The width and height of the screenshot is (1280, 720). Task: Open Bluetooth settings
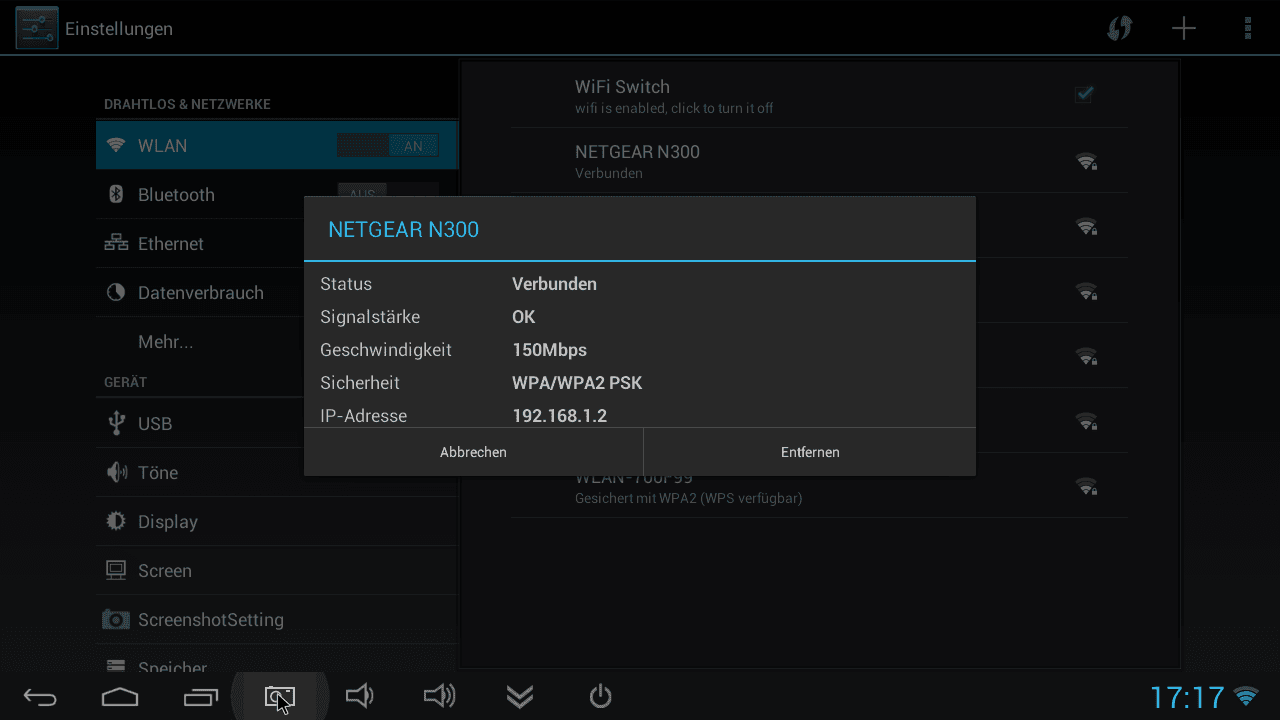pos(277,195)
